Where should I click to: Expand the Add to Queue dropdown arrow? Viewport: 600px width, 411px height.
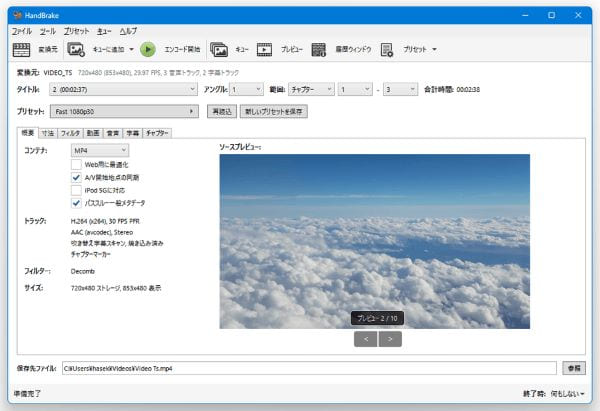tap(131, 49)
